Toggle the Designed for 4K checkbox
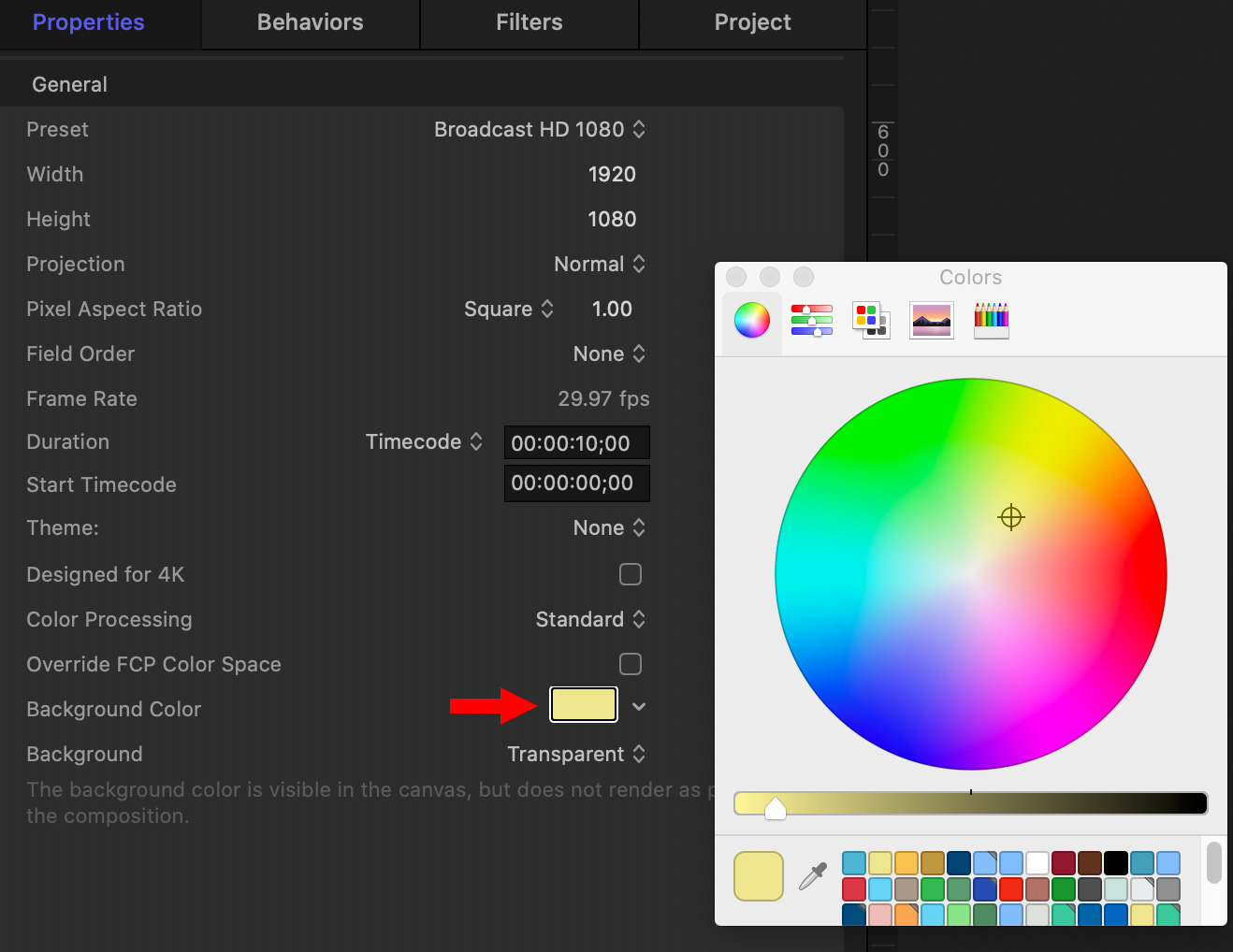 [631, 574]
